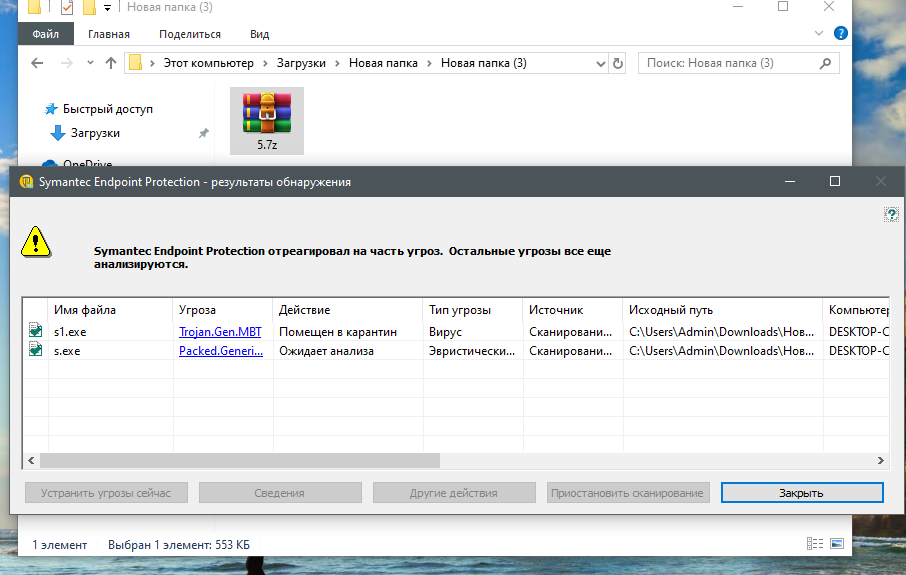Click the 'Сведения' button
906x575 pixels.
coord(280,493)
